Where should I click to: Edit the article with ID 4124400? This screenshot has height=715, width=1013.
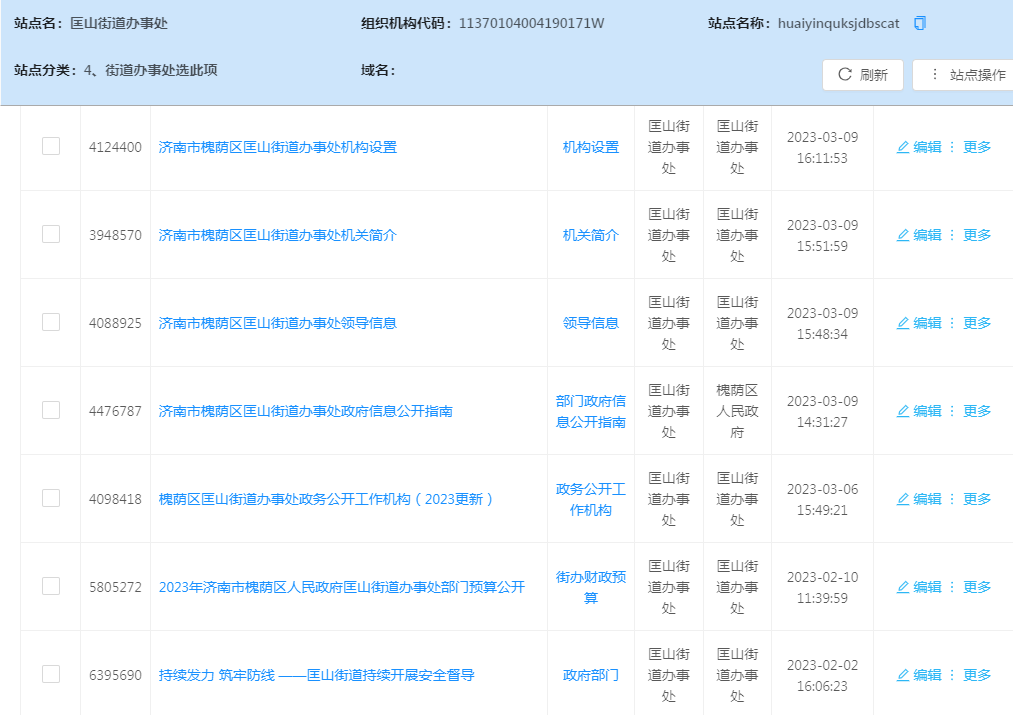pos(919,147)
